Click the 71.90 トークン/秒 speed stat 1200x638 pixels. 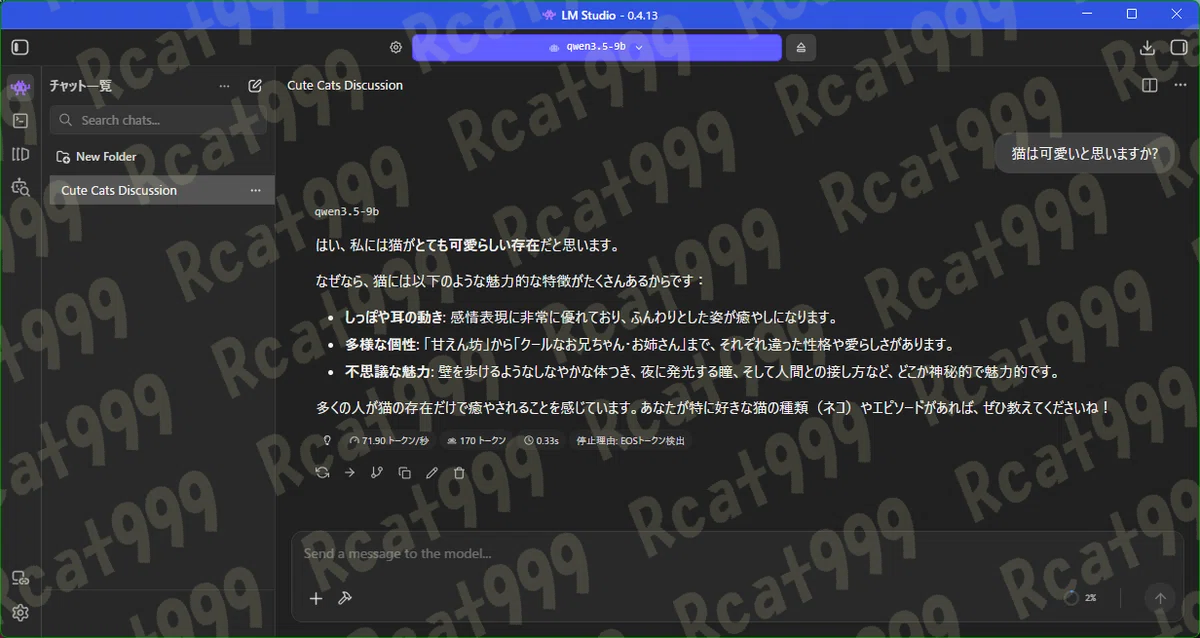tap(388, 441)
